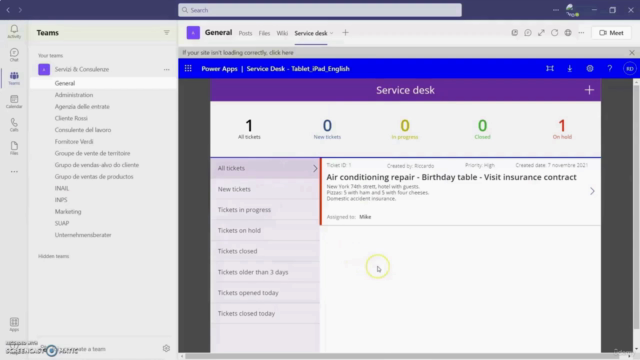Screen dimensions: 640x360
Task: Show tab conversation icon
Action: 528,33
